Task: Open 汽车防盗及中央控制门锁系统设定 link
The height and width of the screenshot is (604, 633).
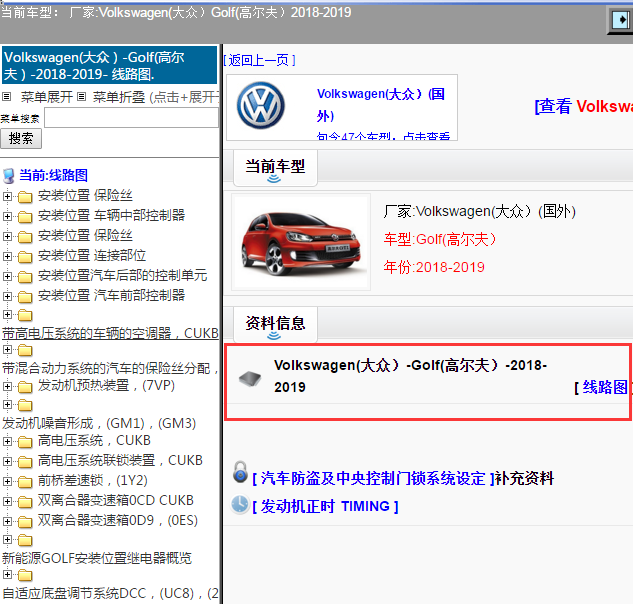Action: (373, 478)
